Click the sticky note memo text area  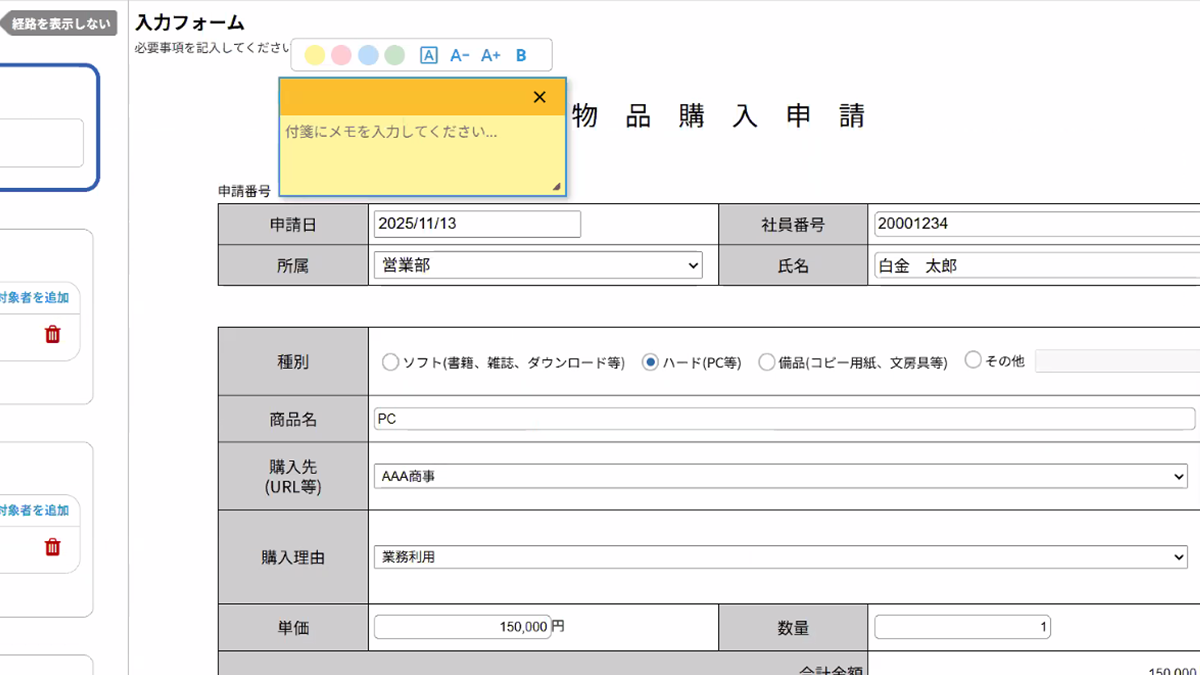click(420, 155)
